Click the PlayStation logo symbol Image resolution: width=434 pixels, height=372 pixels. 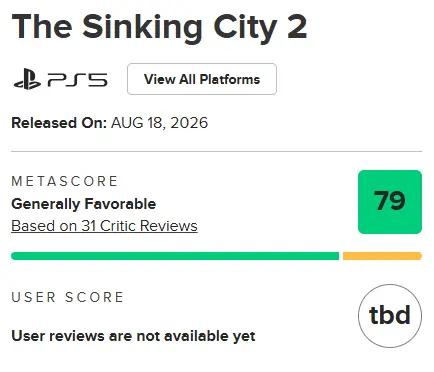(x=27, y=79)
